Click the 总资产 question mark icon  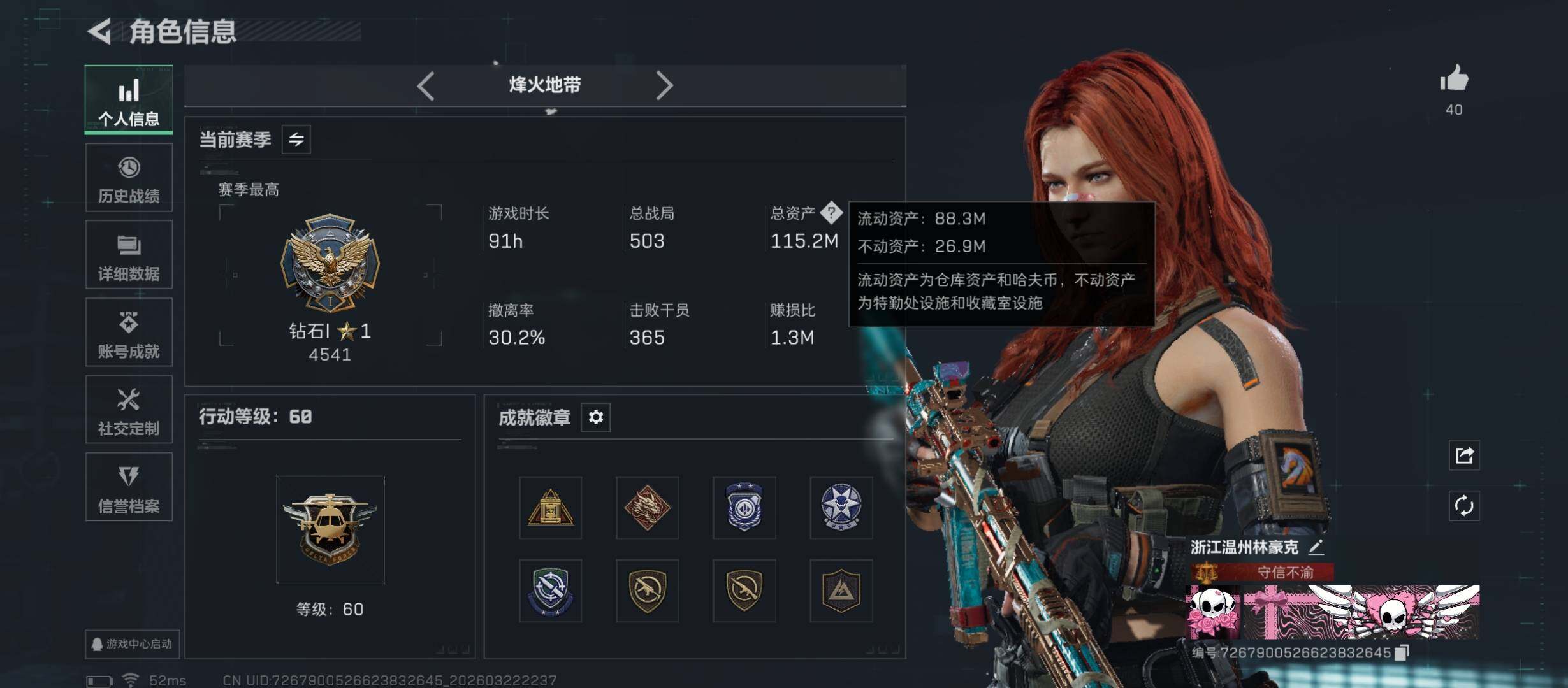tap(831, 212)
